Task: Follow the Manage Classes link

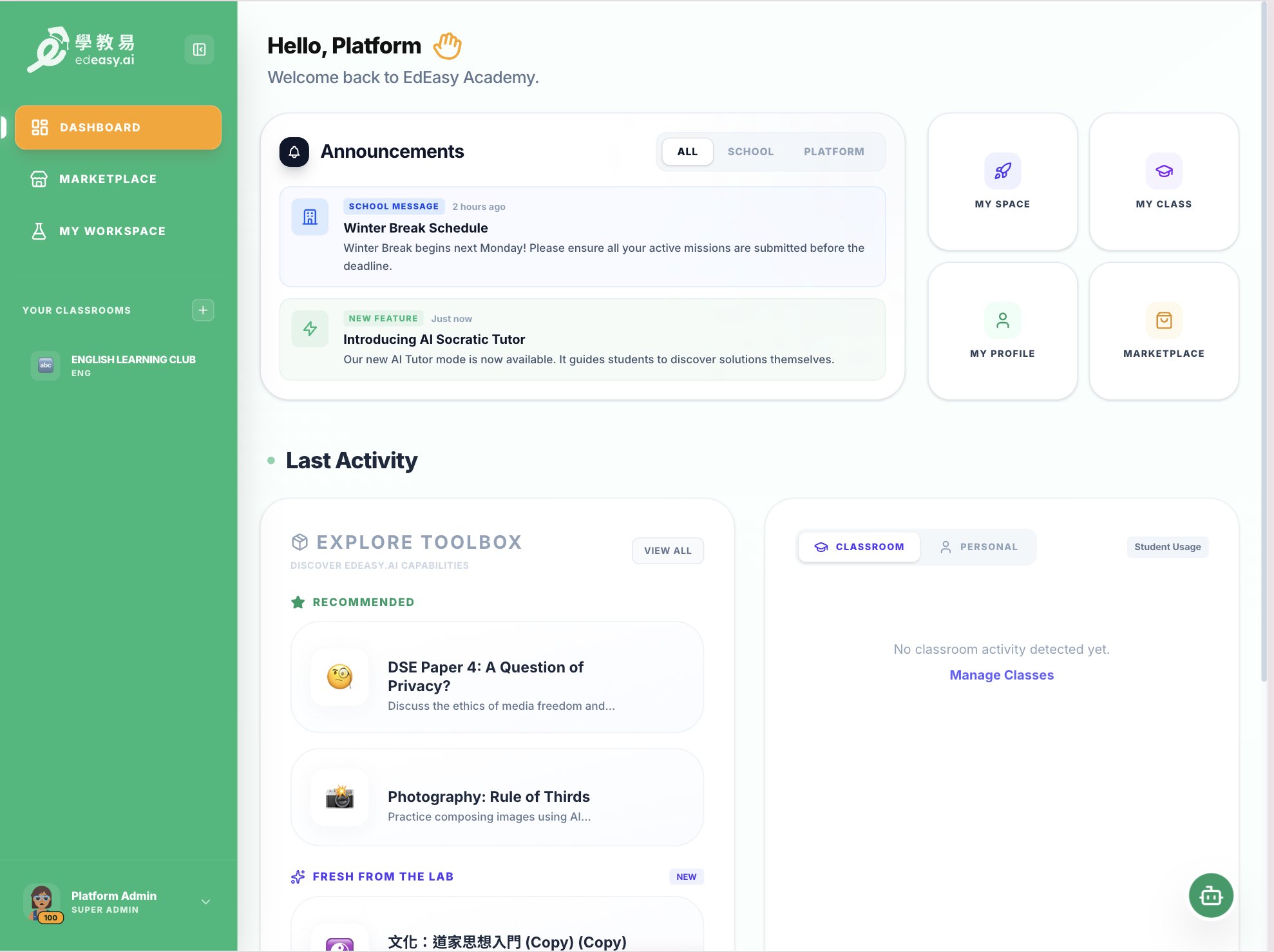Action: coord(1002,675)
